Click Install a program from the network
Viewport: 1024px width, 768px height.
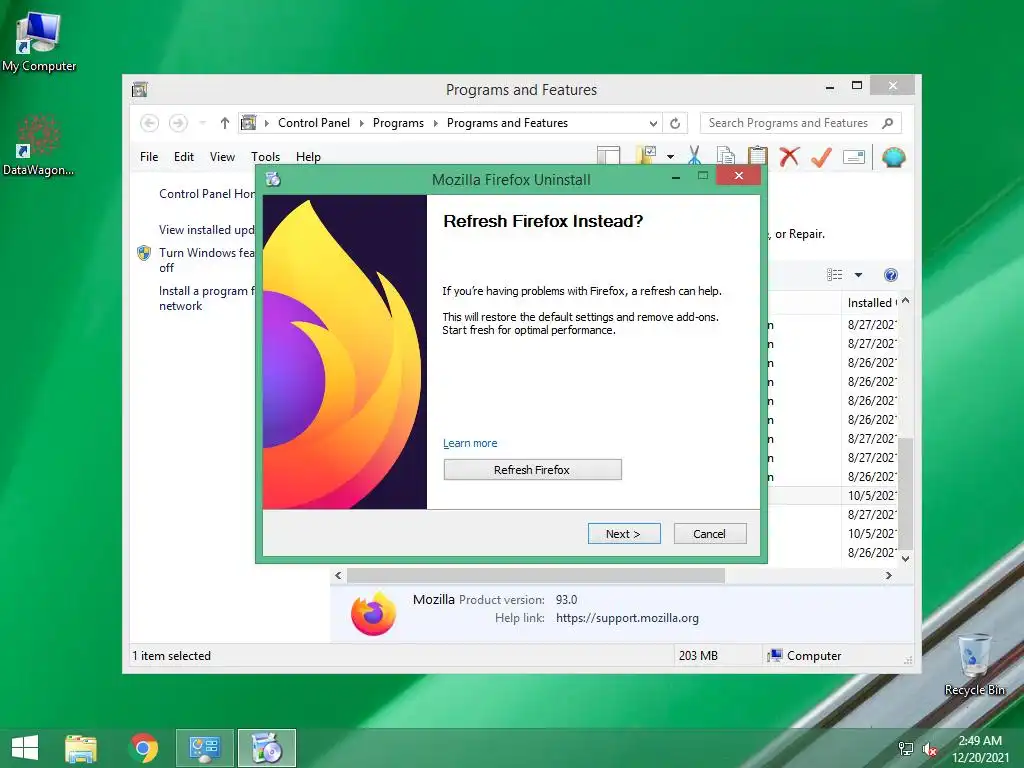(207, 298)
